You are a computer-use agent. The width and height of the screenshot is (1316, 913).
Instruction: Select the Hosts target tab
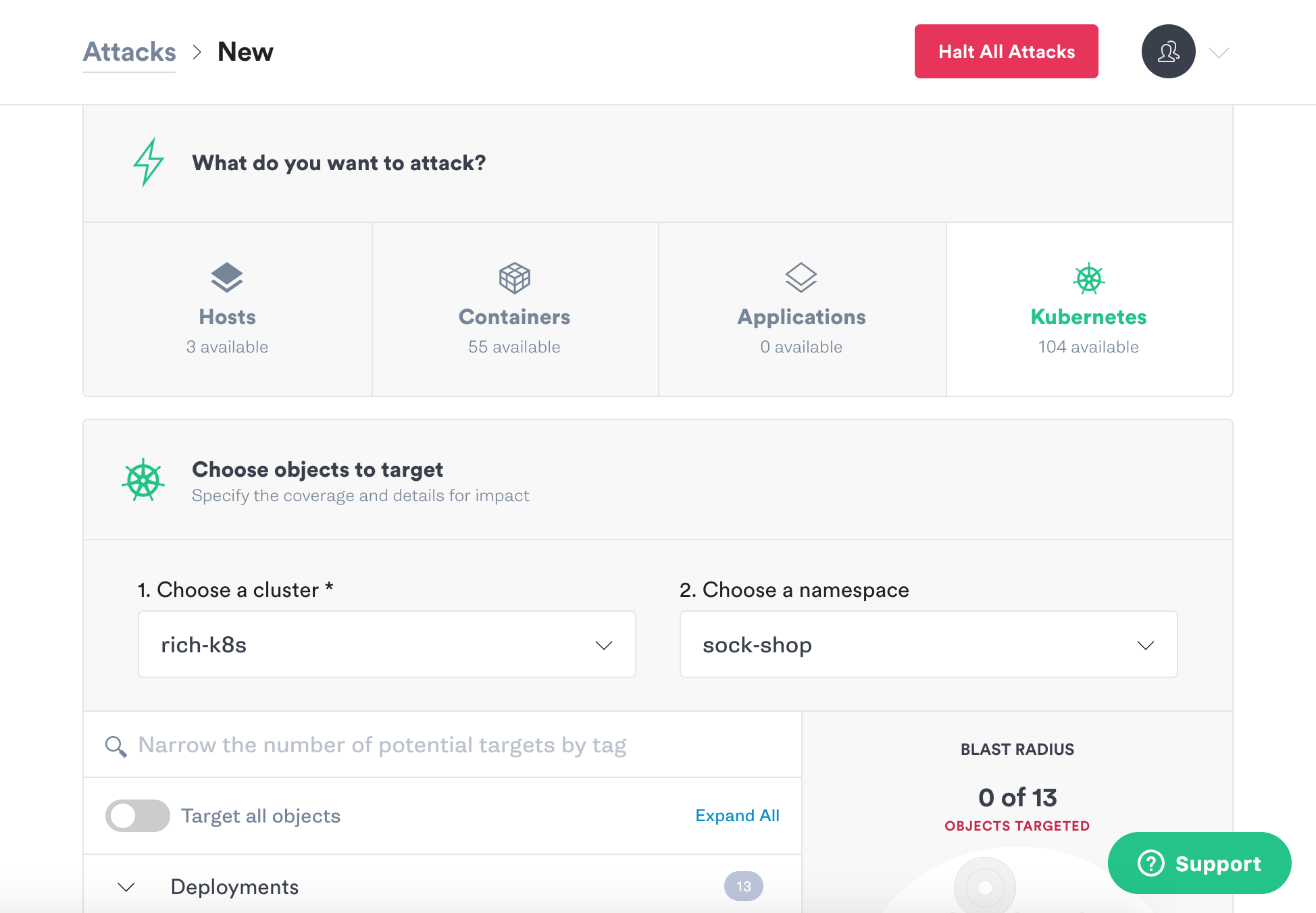click(228, 309)
